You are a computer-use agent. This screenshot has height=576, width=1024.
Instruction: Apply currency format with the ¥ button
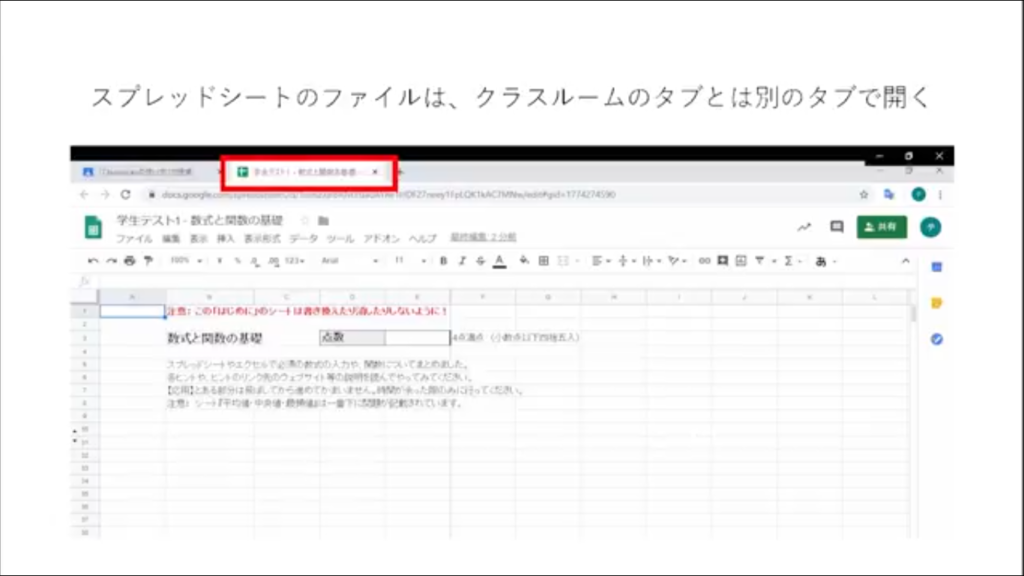coord(219,261)
